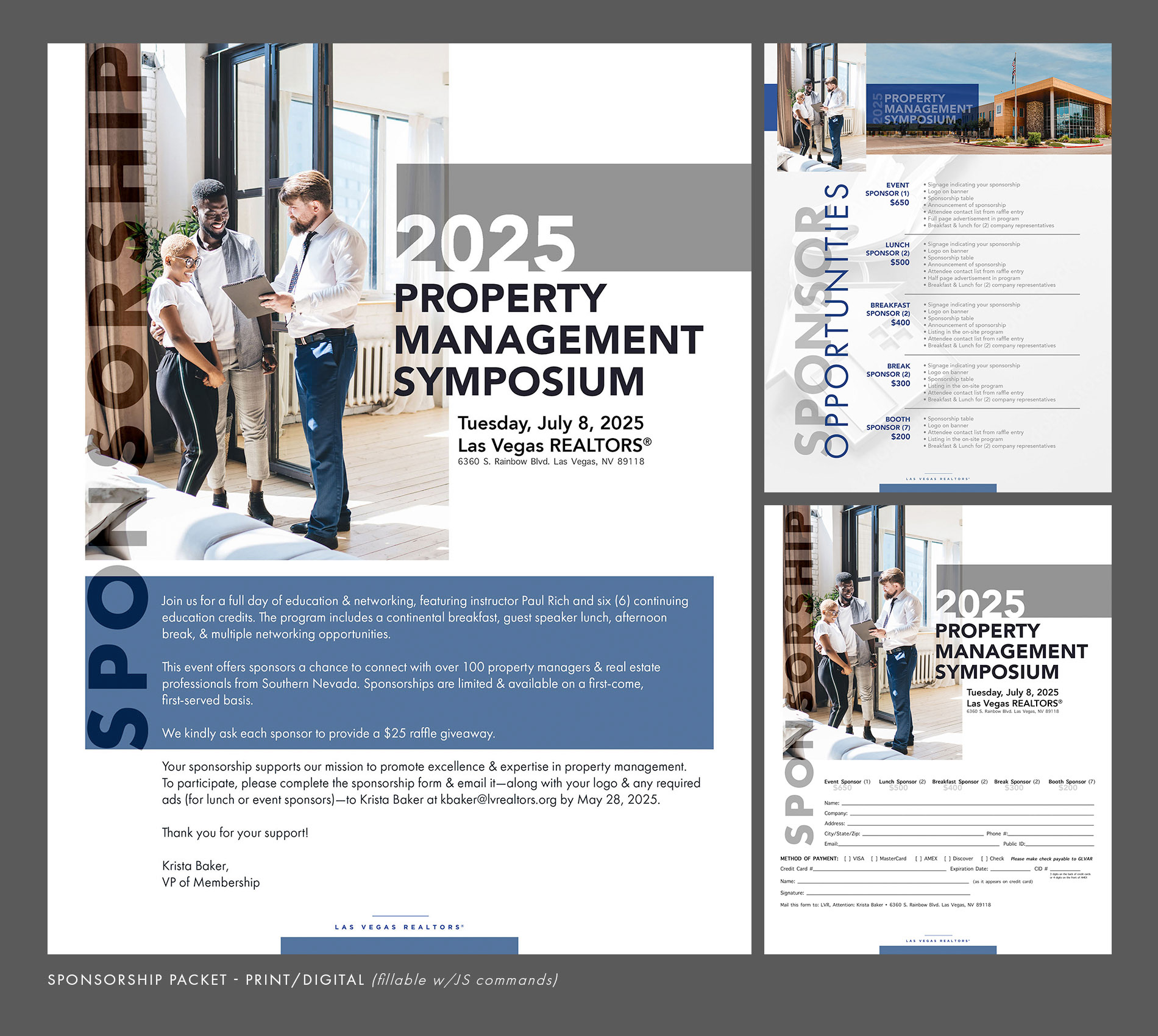The width and height of the screenshot is (1158, 1036).
Task: Click 'Half page advertisement in program' bullet
Action: click(x=972, y=278)
